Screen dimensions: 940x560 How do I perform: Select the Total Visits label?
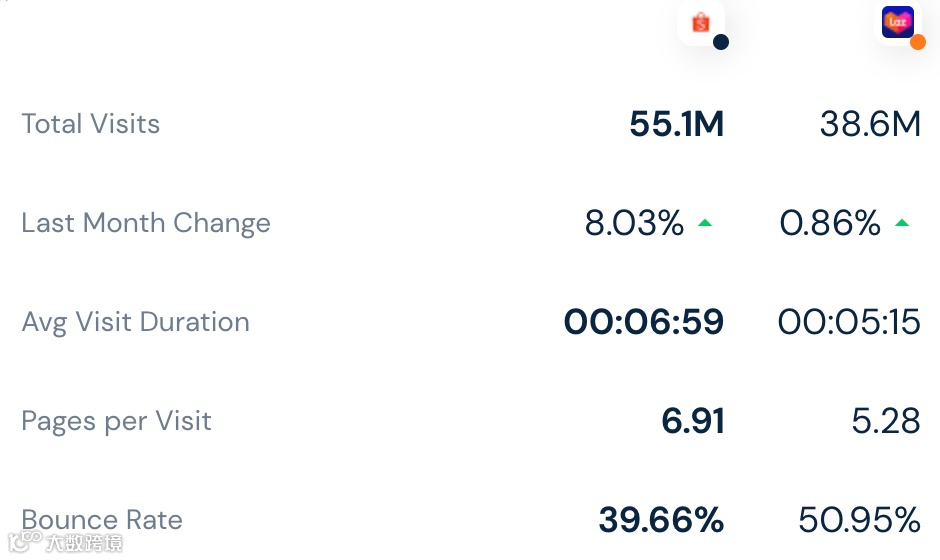pos(91,124)
